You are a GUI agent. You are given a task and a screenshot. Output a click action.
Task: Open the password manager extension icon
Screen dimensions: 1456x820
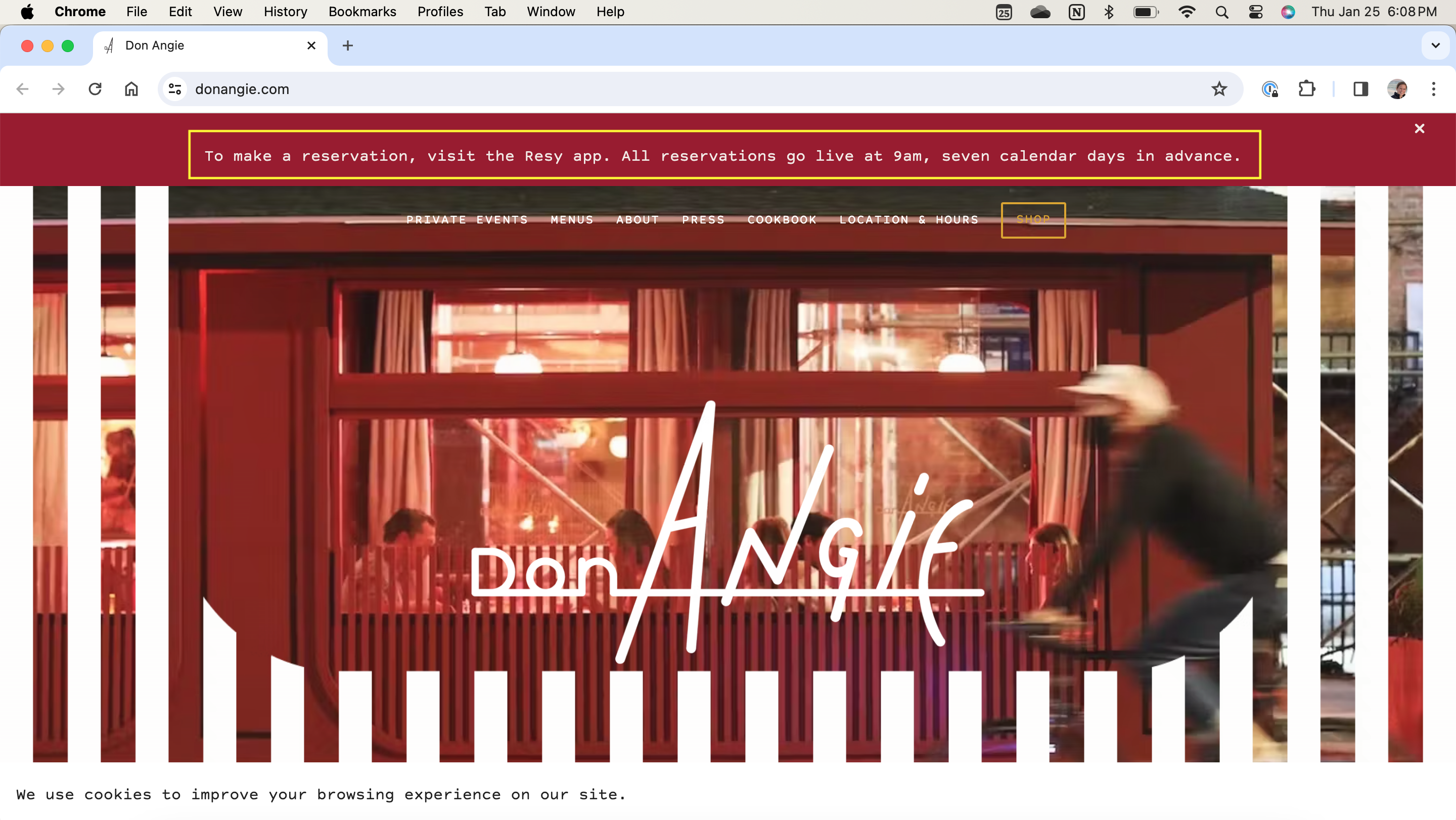coord(1270,89)
